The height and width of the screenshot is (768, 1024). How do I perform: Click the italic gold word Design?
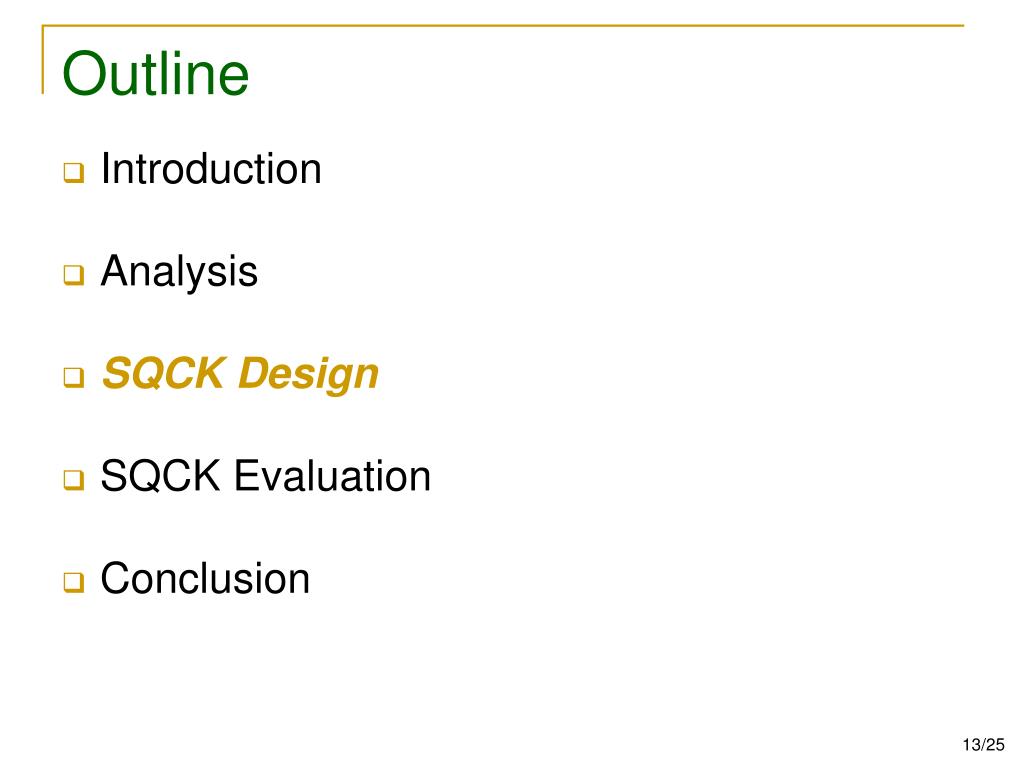[309, 375]
